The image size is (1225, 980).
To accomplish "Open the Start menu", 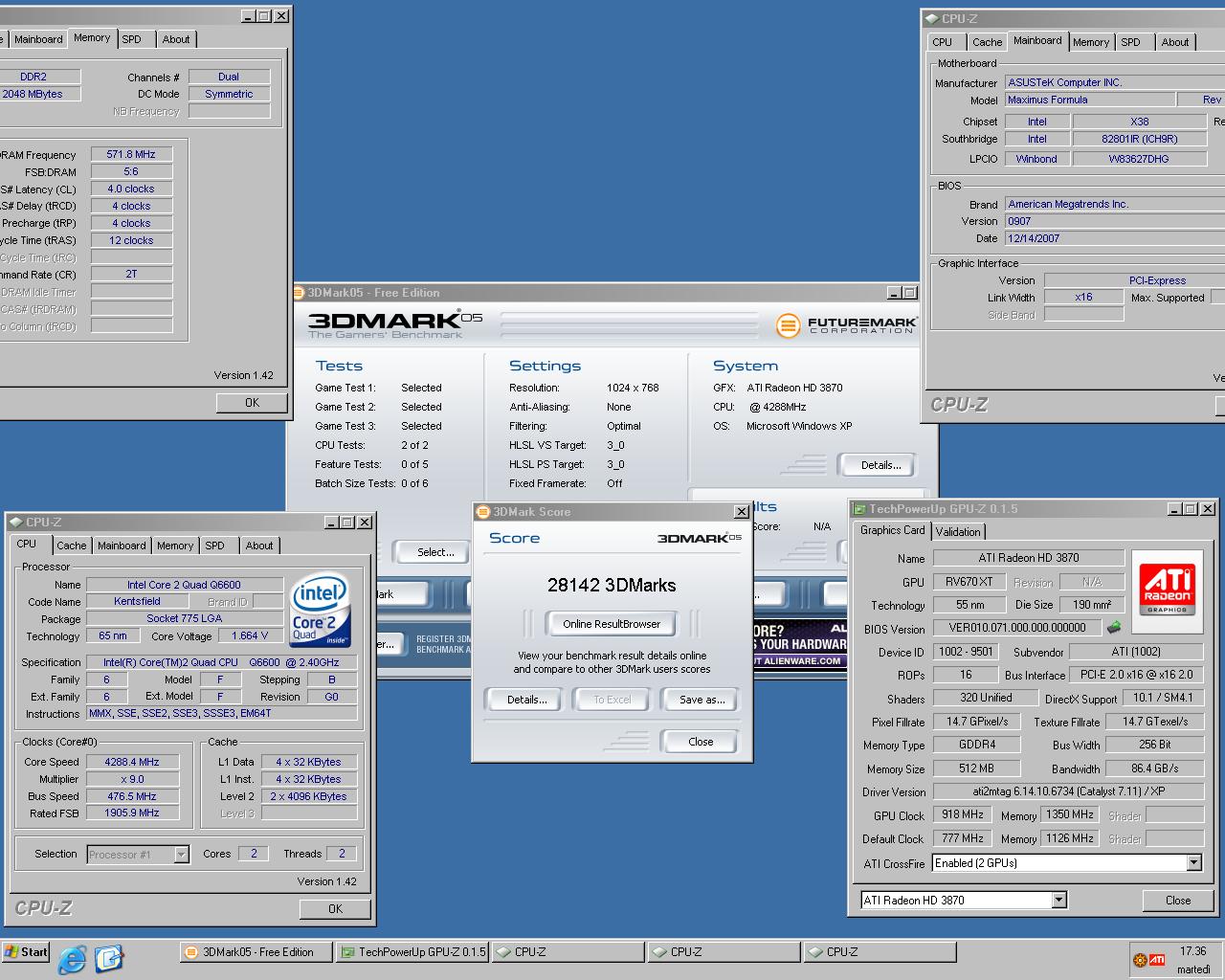I will [26, 952].
